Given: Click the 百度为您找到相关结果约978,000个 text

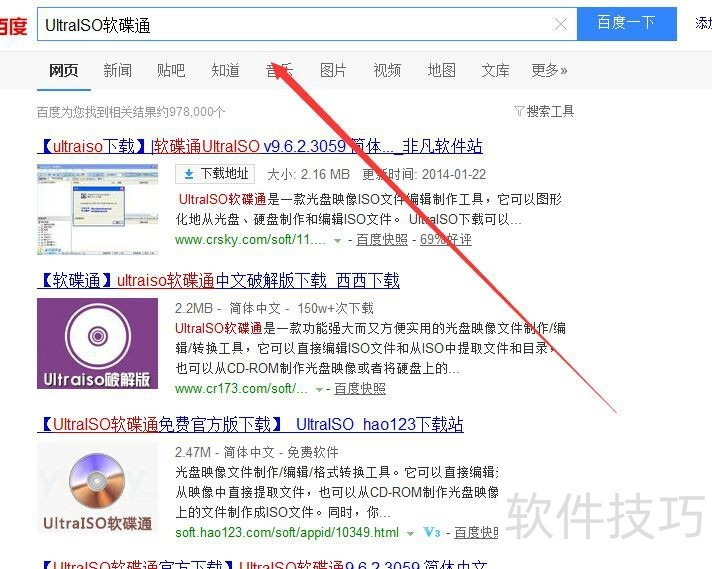Looking at the screenshot, I should (131, 112).
